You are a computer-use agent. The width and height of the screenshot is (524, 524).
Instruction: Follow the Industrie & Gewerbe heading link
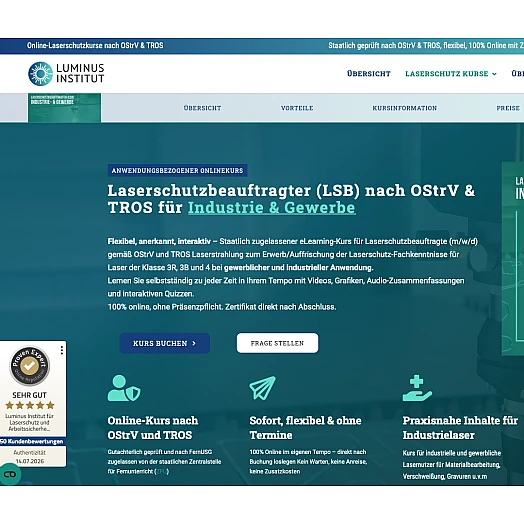click(272, 208)
